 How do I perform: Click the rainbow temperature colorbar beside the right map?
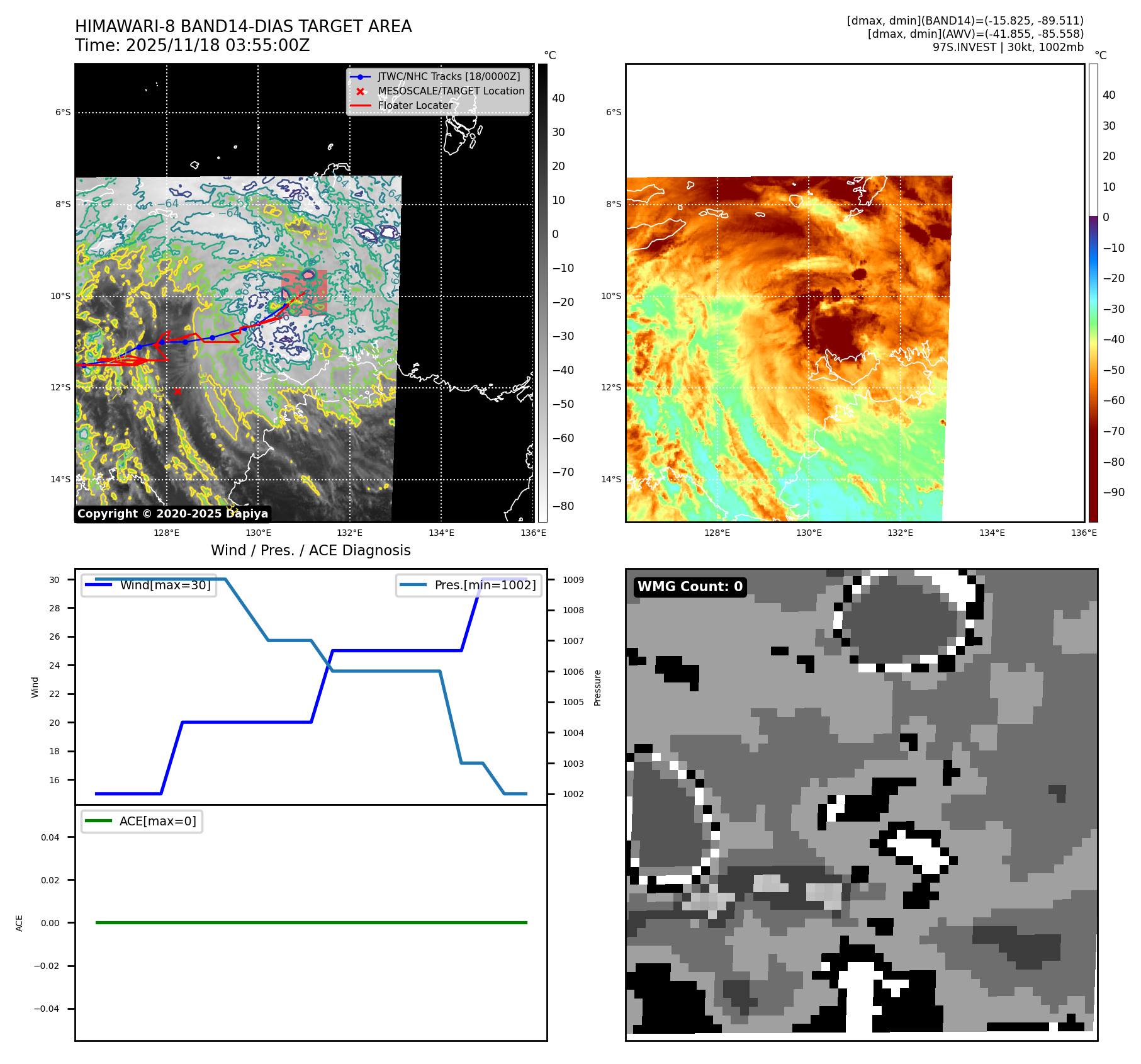[x=1093, y=293]
